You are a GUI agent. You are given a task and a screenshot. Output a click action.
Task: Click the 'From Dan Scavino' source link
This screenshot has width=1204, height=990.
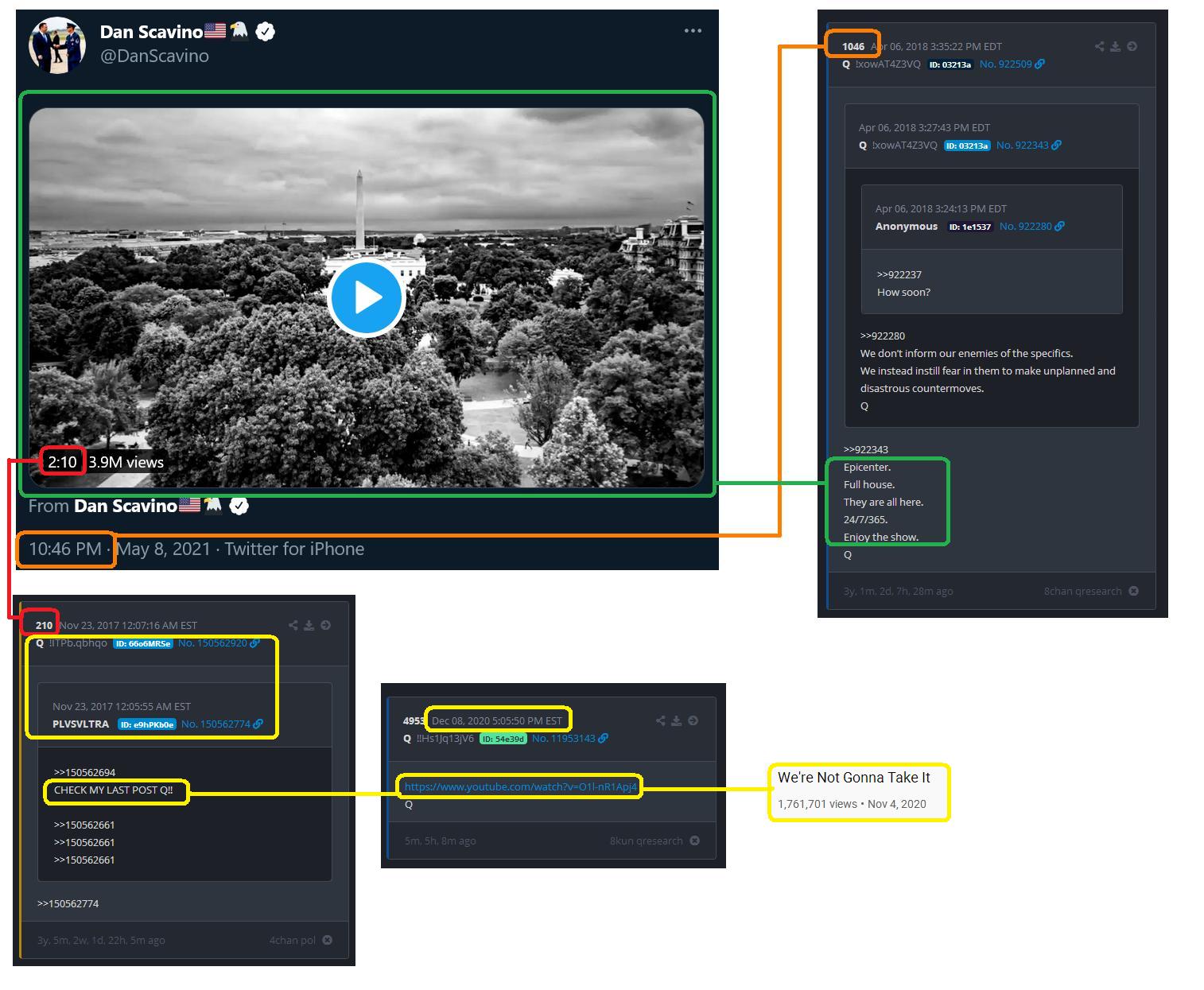[x=103, y=506]
